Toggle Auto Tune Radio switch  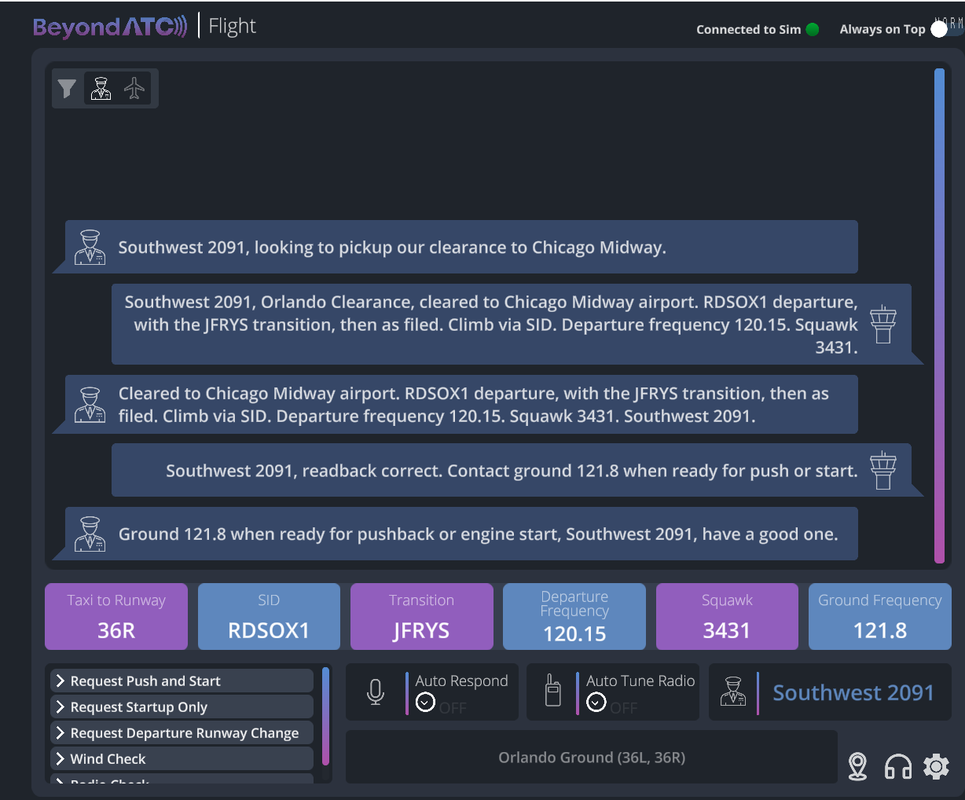coord(596,702)
